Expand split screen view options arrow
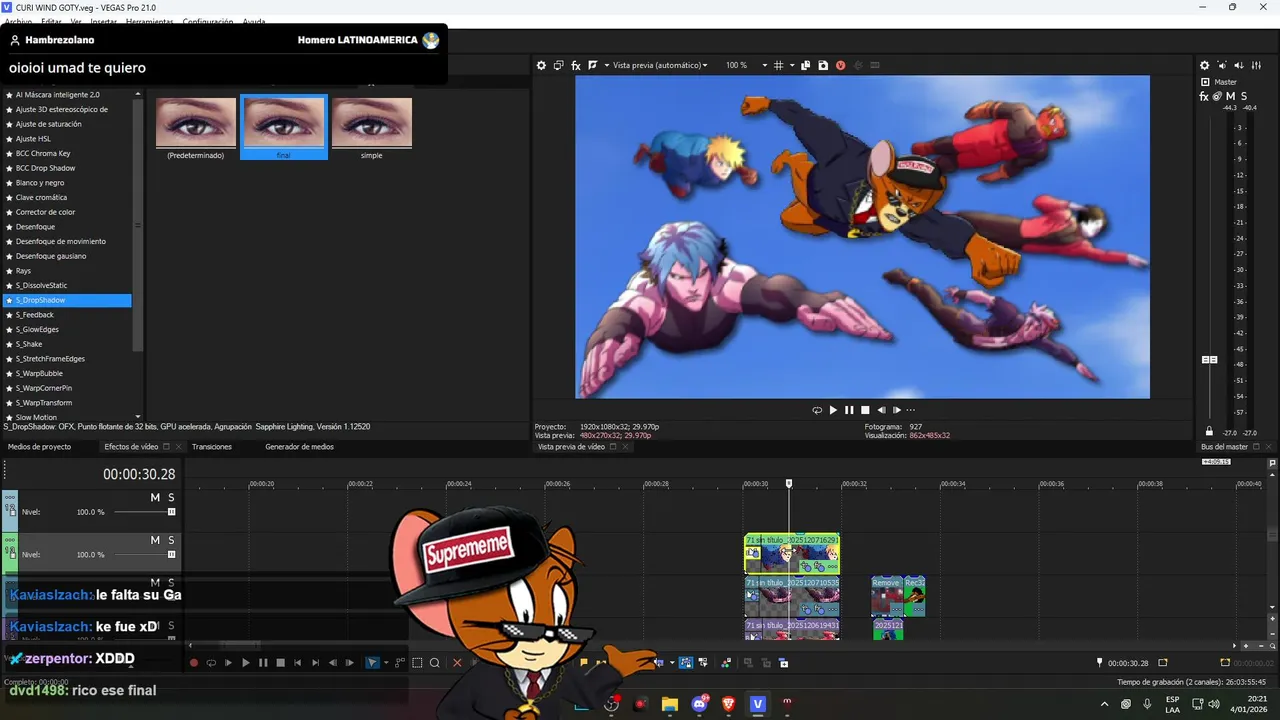The height and width of the screenshot is (720, 1280). pos(606,65)
